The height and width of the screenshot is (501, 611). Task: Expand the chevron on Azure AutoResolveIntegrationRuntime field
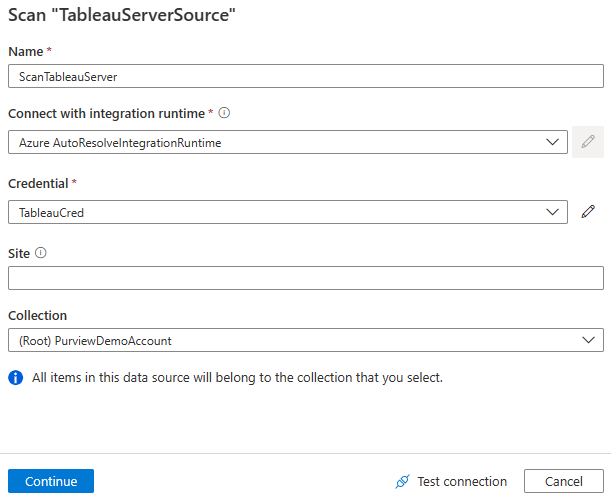pos(553,142)
